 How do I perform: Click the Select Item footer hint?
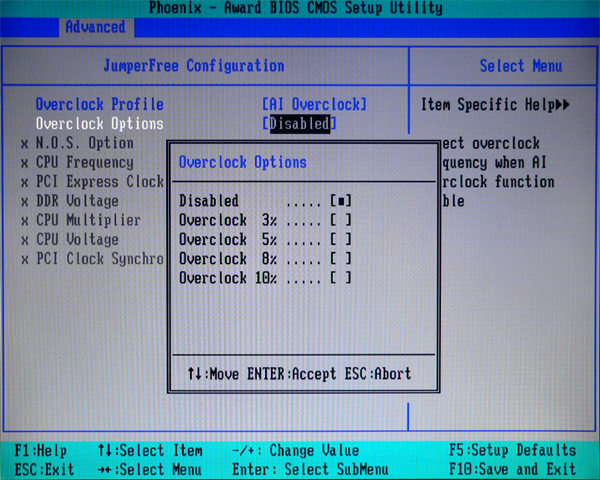[150, 451]
